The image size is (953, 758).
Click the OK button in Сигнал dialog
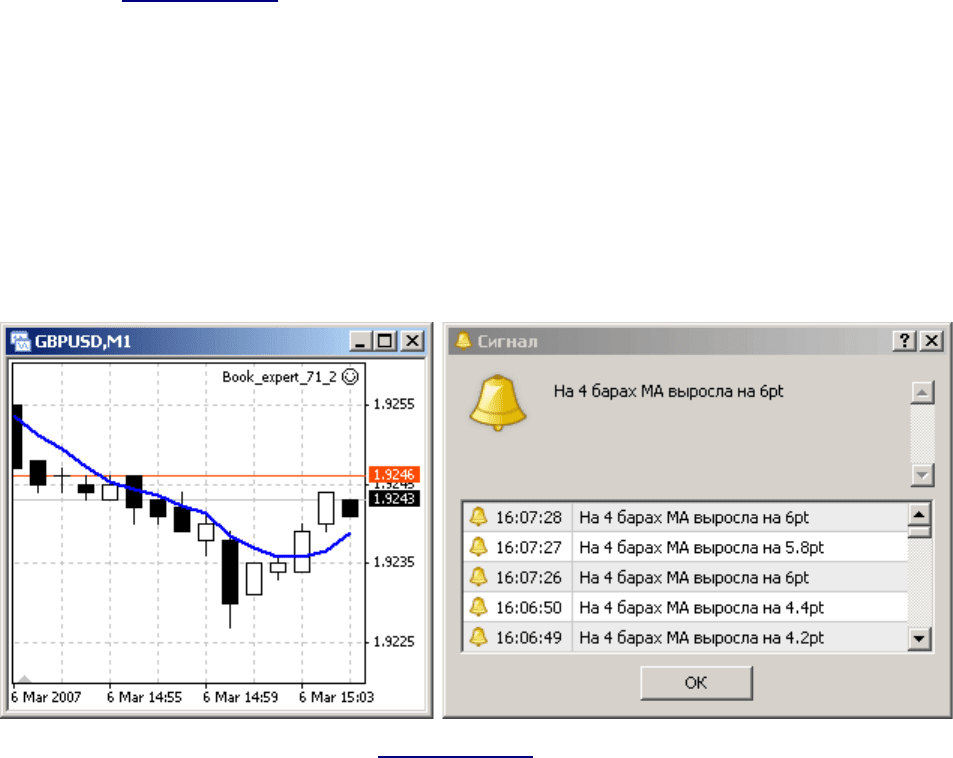tap(696, 684)
